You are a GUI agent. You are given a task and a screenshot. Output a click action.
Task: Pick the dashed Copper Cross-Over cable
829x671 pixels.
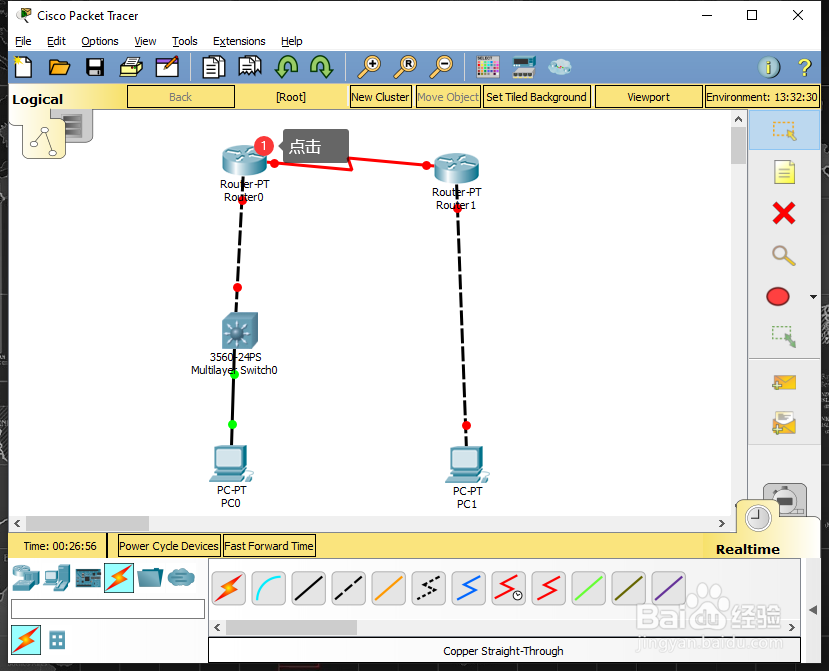pos(349,588)
